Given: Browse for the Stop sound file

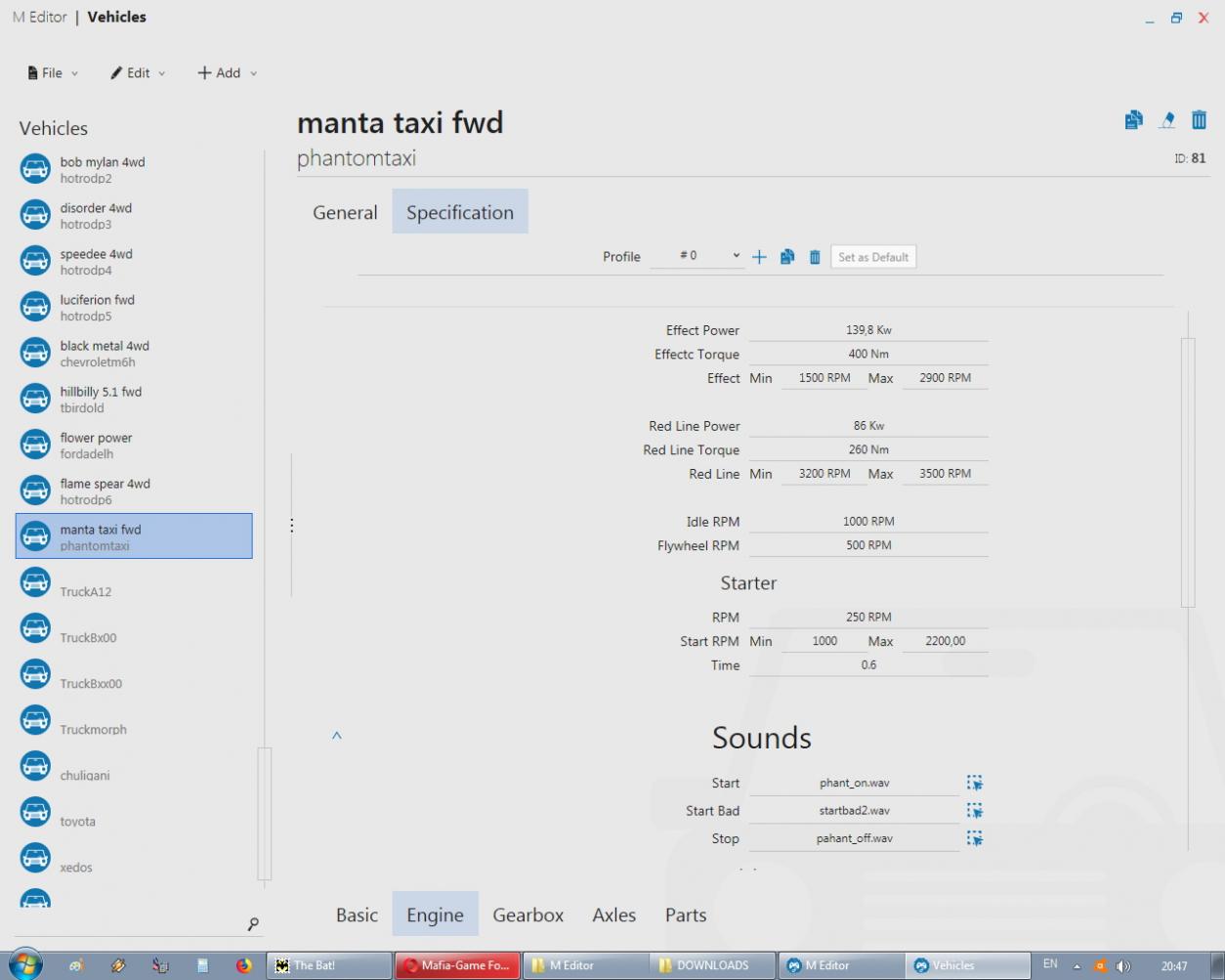Looking at the screenshot, I should 974,838.
